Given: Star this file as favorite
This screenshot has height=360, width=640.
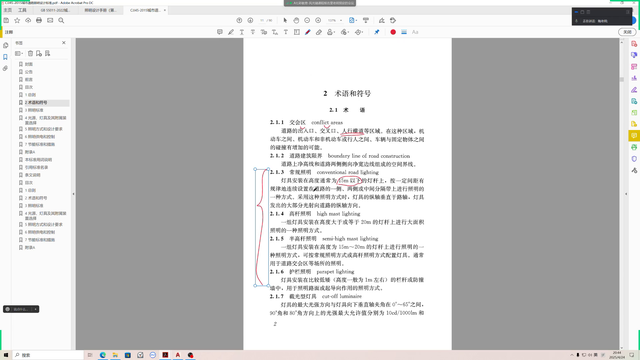Looking at the screenshot, I should point(17,20).
